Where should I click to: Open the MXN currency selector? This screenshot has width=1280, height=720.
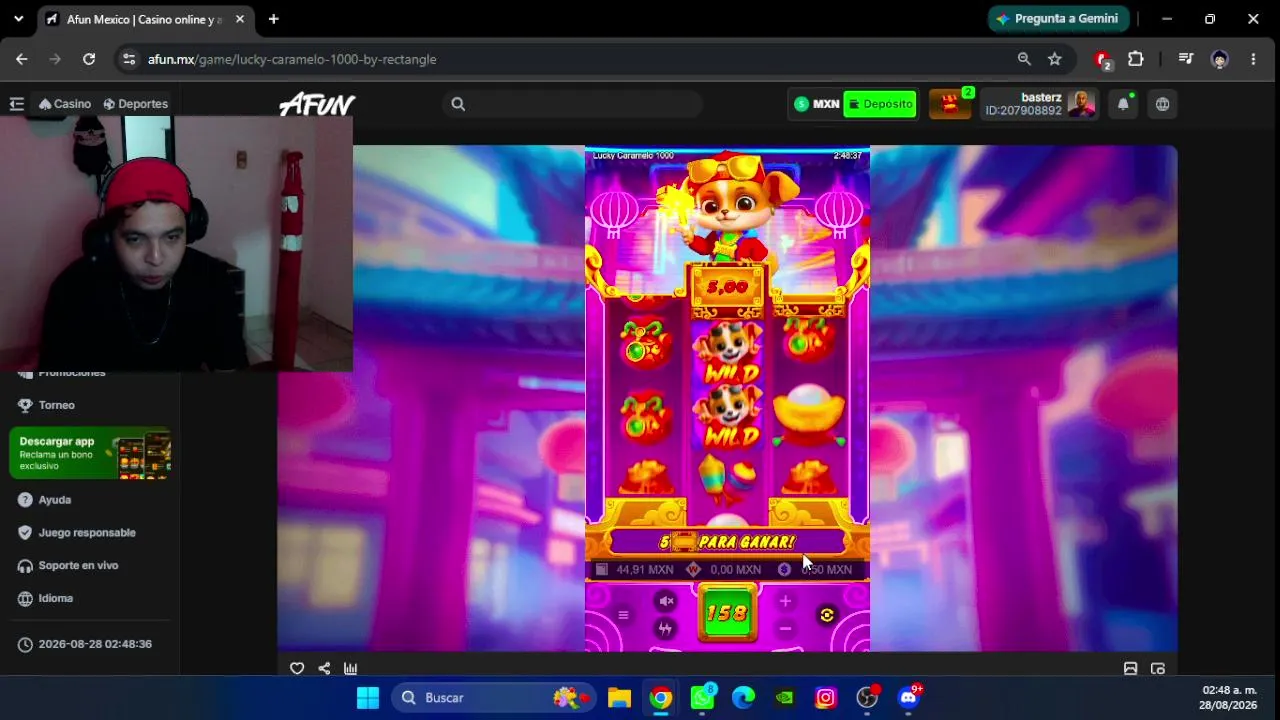click(817, 104)
